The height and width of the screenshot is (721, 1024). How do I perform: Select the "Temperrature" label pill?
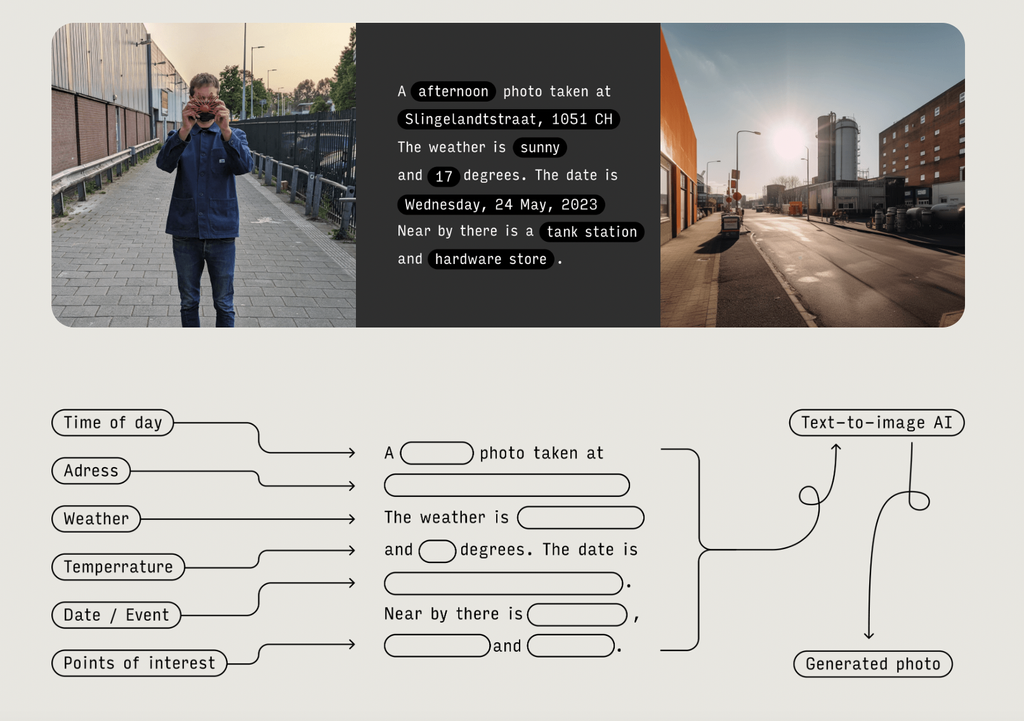(x=117, y=567)
